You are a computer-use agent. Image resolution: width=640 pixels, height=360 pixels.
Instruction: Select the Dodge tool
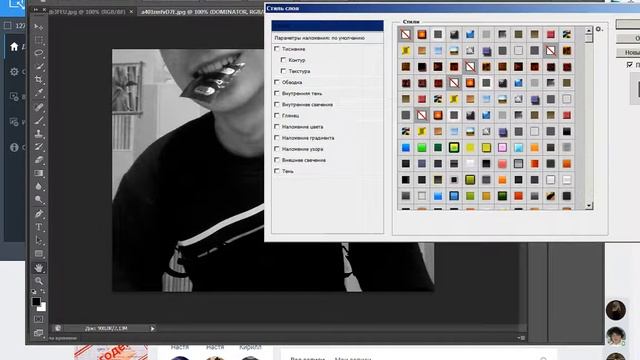pos(39,199)
